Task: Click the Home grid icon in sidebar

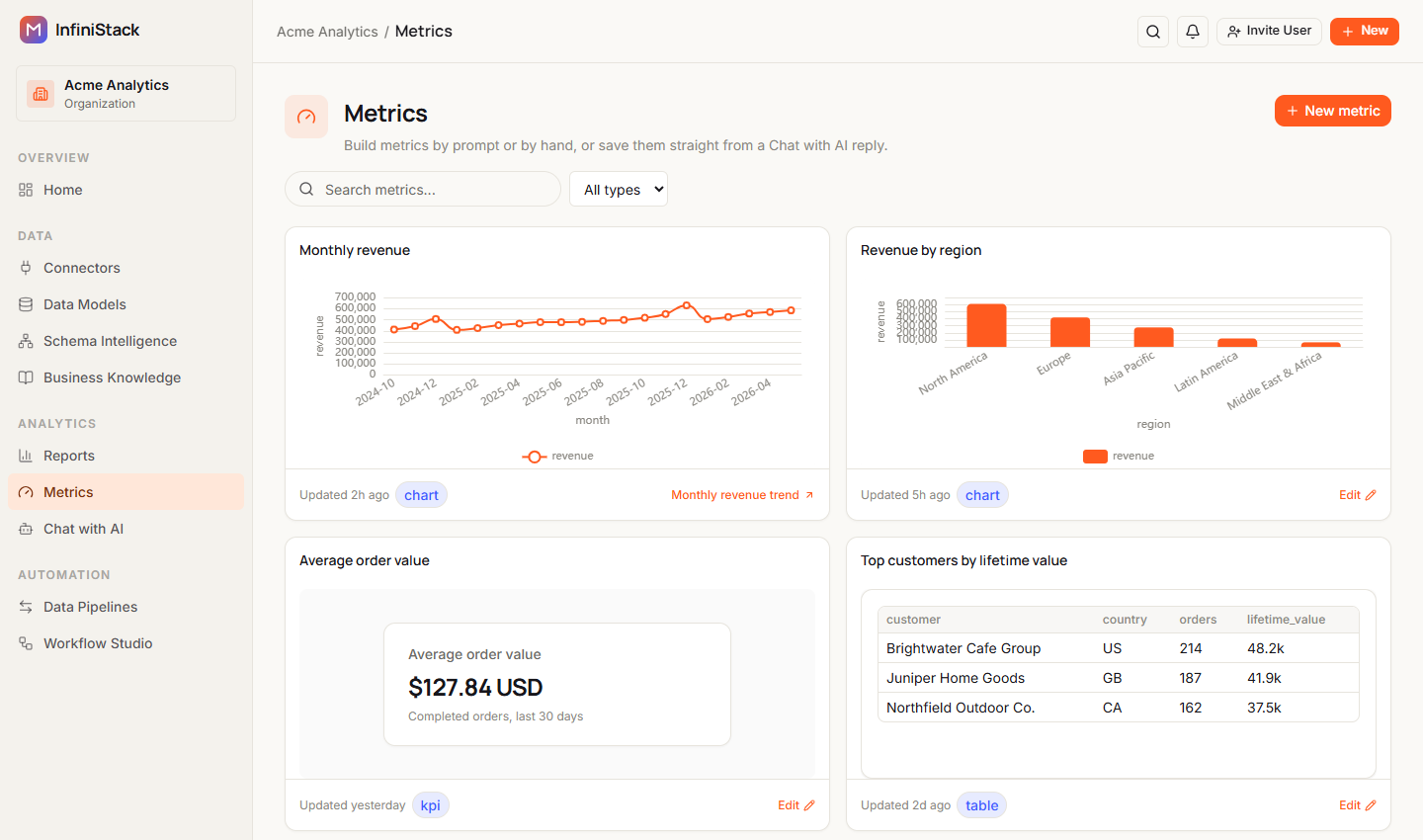Action: pos(26,190)
